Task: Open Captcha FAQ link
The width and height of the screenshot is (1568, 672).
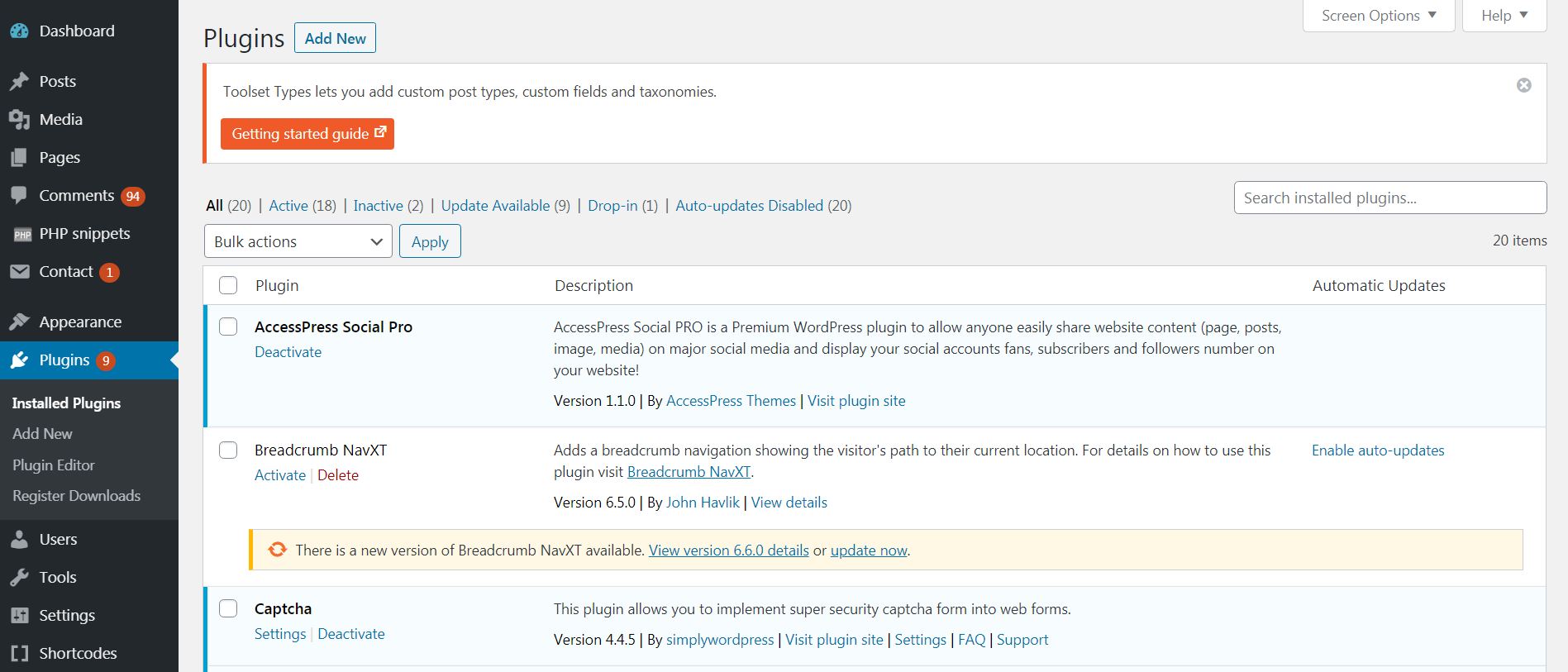Action: tap(971, 640)
